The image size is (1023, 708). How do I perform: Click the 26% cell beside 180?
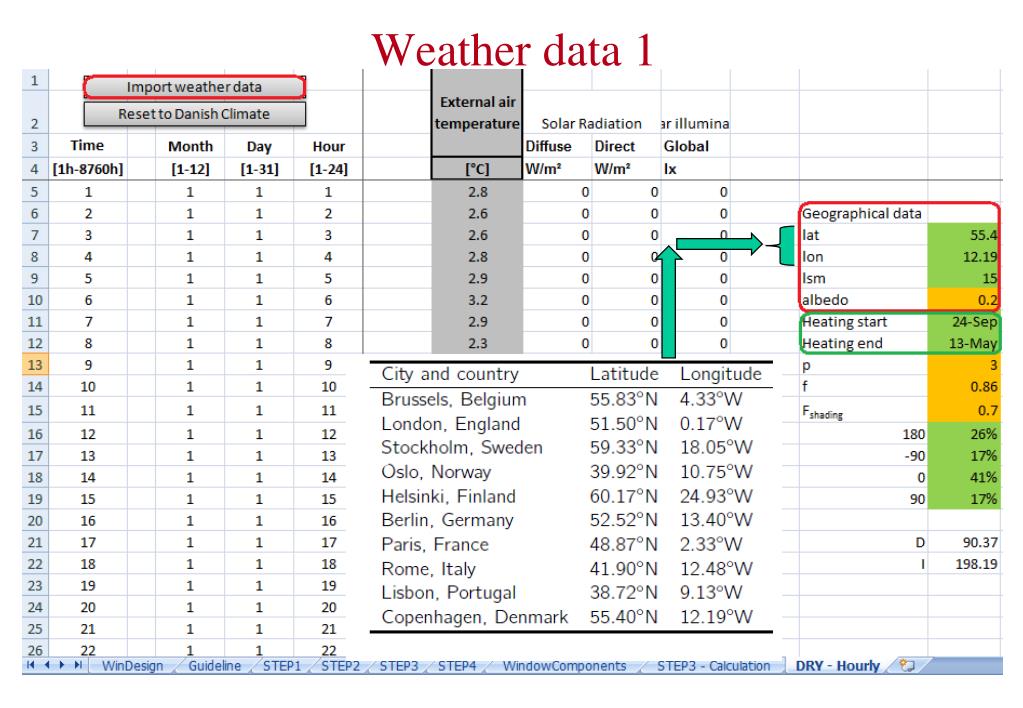[x=964, y=434]
